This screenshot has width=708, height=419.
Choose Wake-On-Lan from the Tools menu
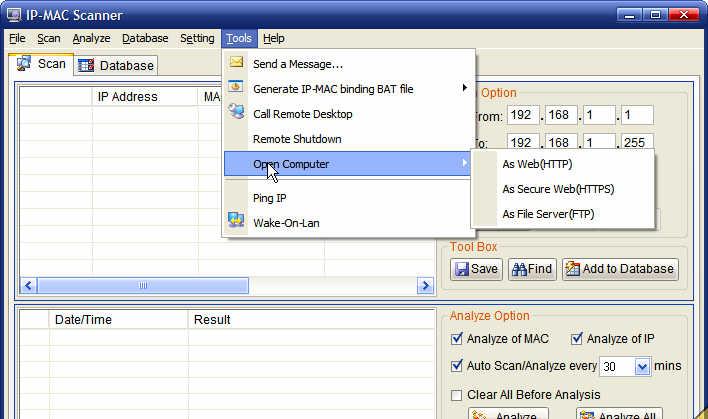tap(349, 223)
